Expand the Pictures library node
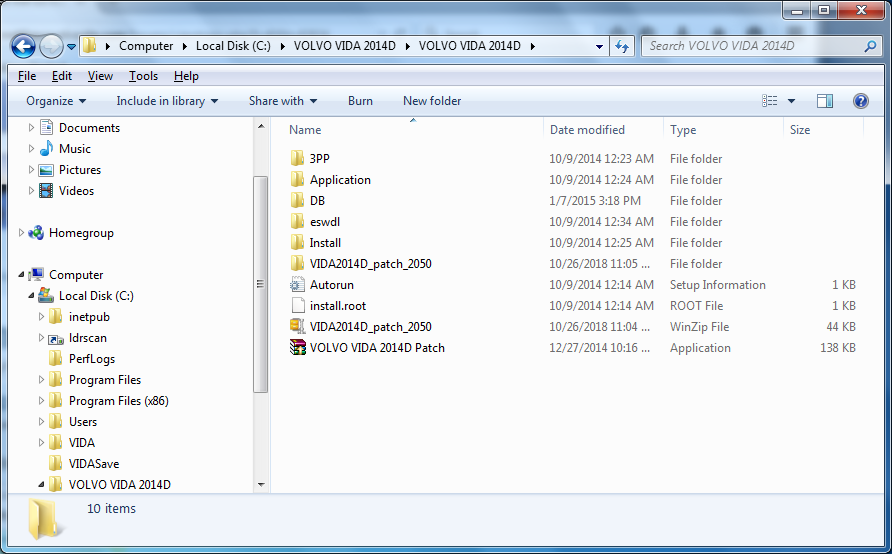This screenshot has width=892, height=554. click(x=31, y=169)
